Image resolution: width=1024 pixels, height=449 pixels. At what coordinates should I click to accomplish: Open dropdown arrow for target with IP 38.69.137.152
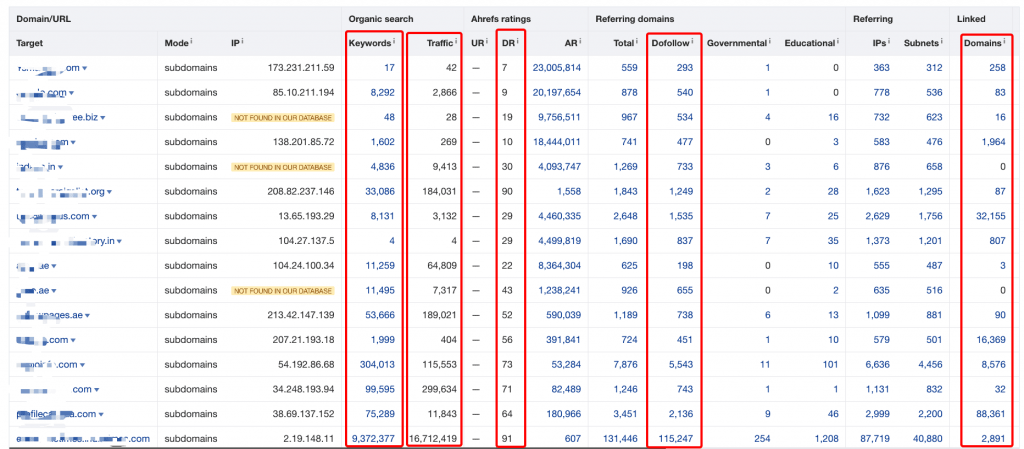tap(101, 414)
